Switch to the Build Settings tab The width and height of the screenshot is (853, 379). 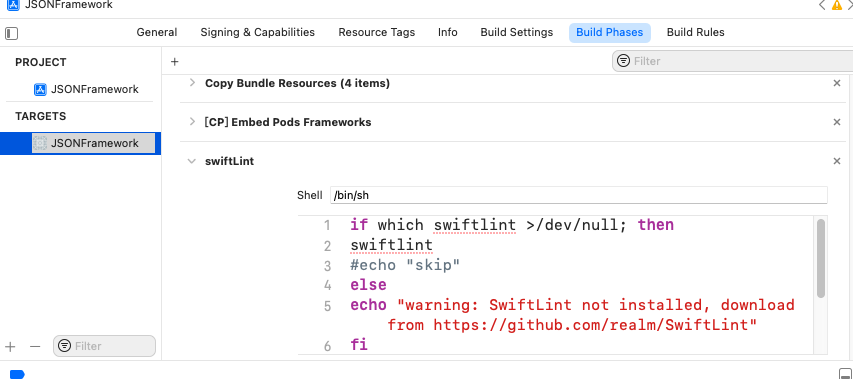[x=516, y=33]
